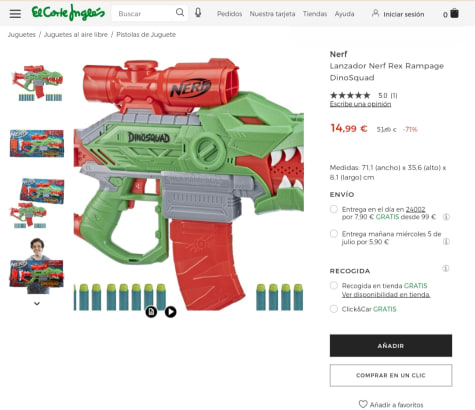Image resolution: width=475 pixels, height=410 pixels.
Task: Activate voice search microphone
Action: tap(198, 13)
